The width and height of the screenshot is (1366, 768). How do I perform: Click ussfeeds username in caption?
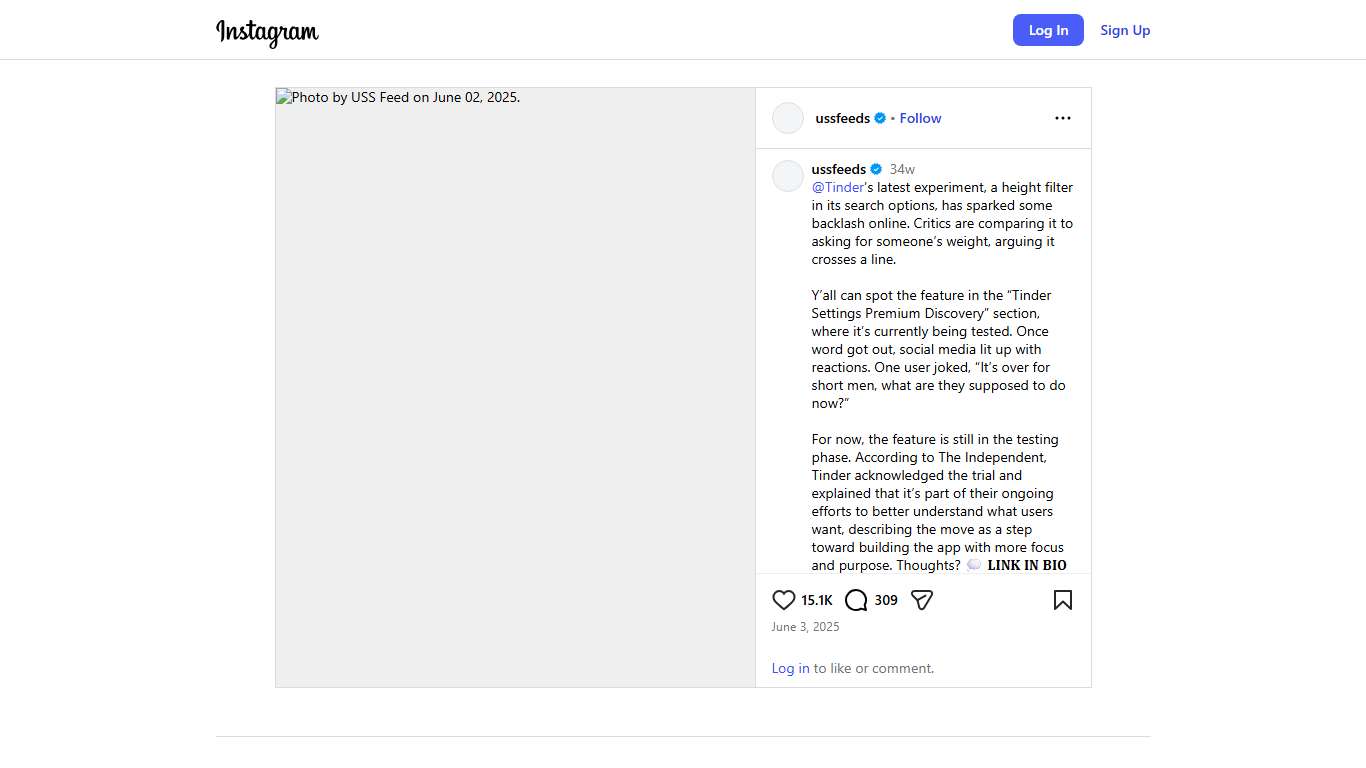coord(838,169)
